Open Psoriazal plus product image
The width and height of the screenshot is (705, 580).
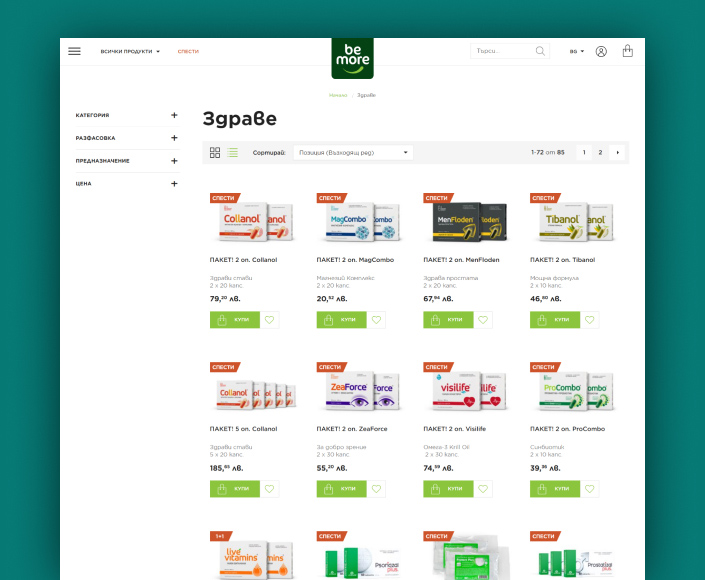tap(362, 562)
